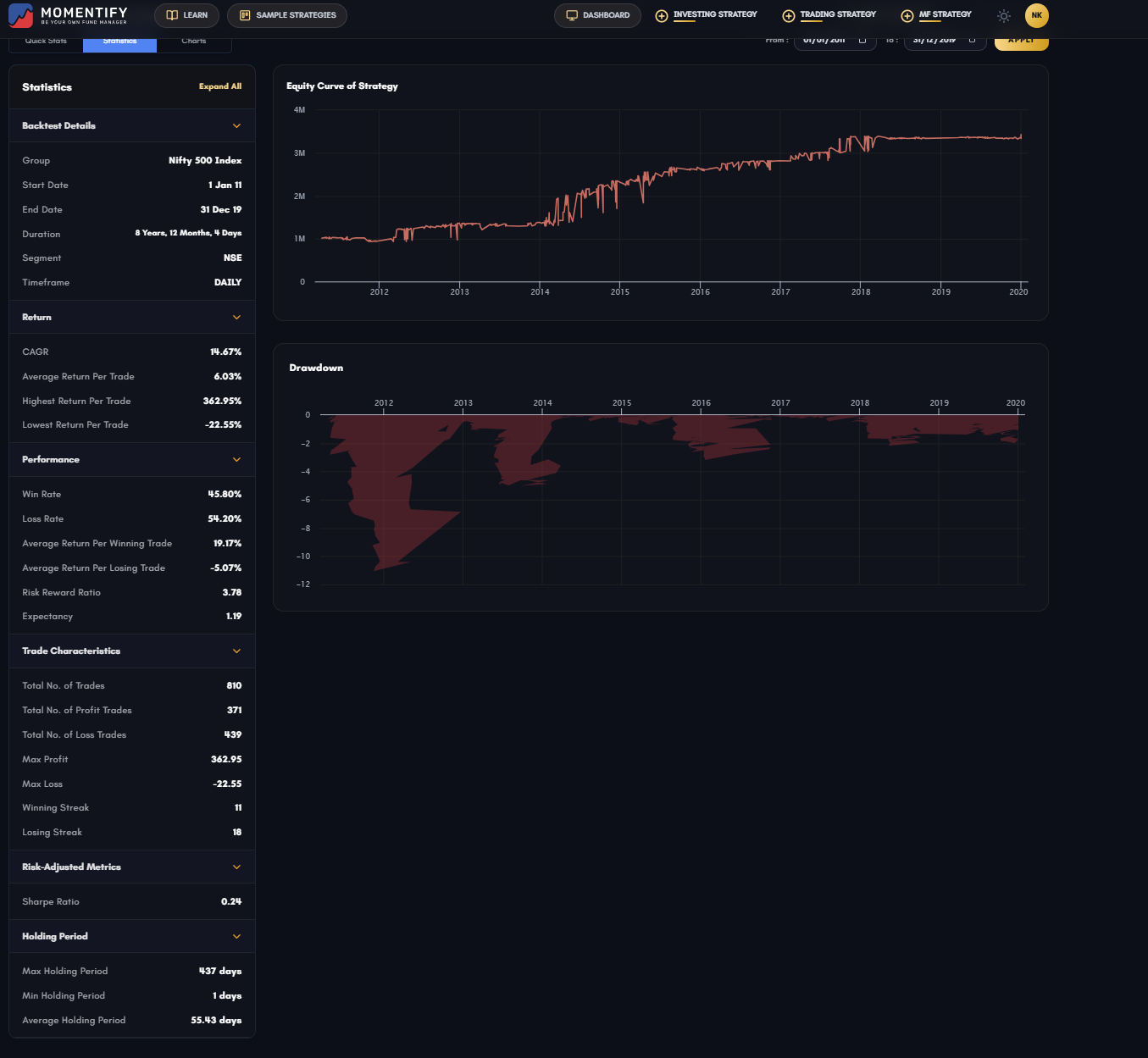
Task: Open the Learn page
Action: (x=187, y=15)
